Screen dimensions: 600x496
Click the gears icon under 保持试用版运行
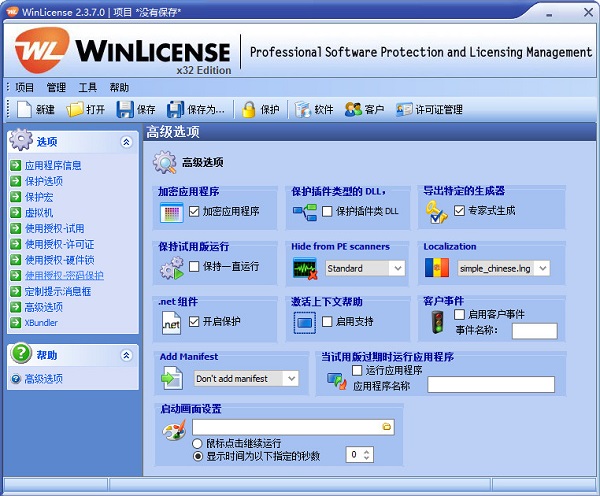coord(171,268)
